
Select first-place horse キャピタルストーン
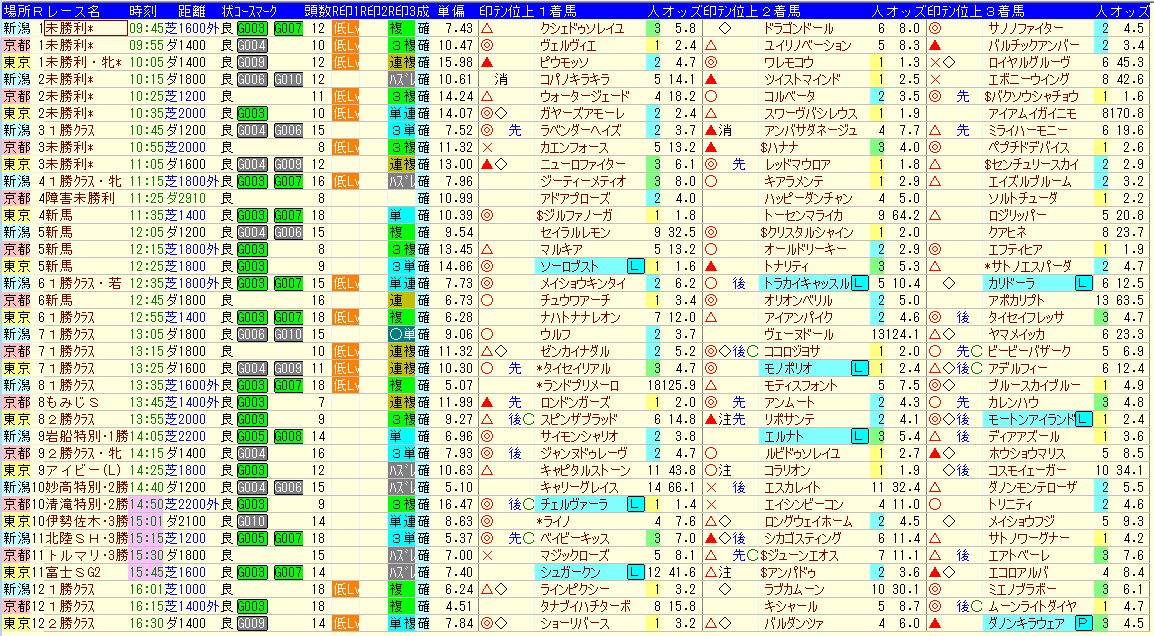pyautogui.click(x=586, y=470)
